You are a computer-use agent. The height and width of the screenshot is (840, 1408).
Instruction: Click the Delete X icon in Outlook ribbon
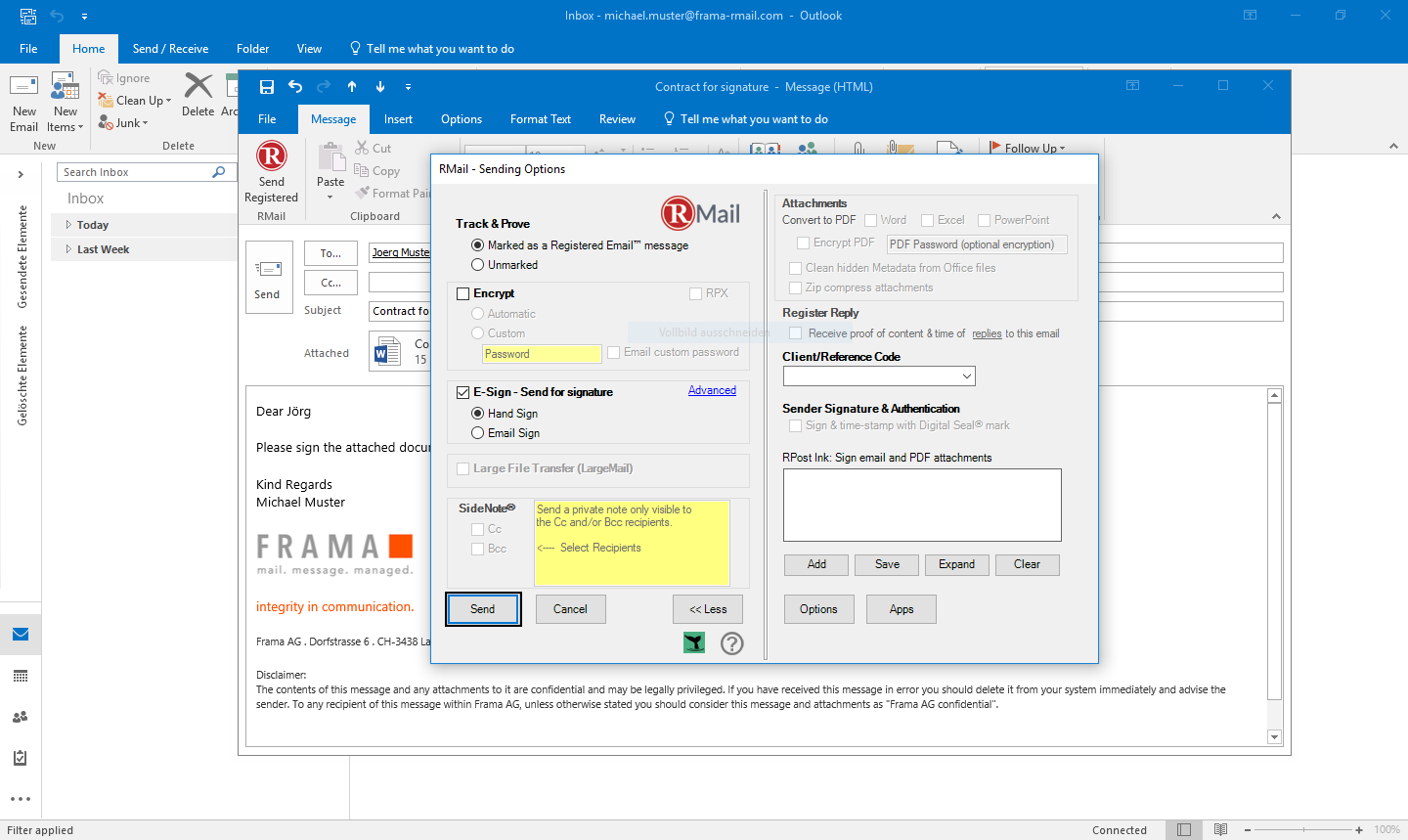(198, 86)
